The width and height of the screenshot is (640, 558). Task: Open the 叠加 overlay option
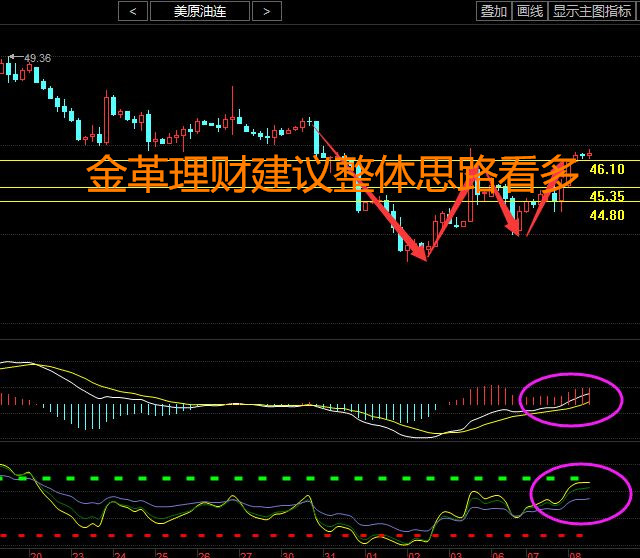[494, 11]
